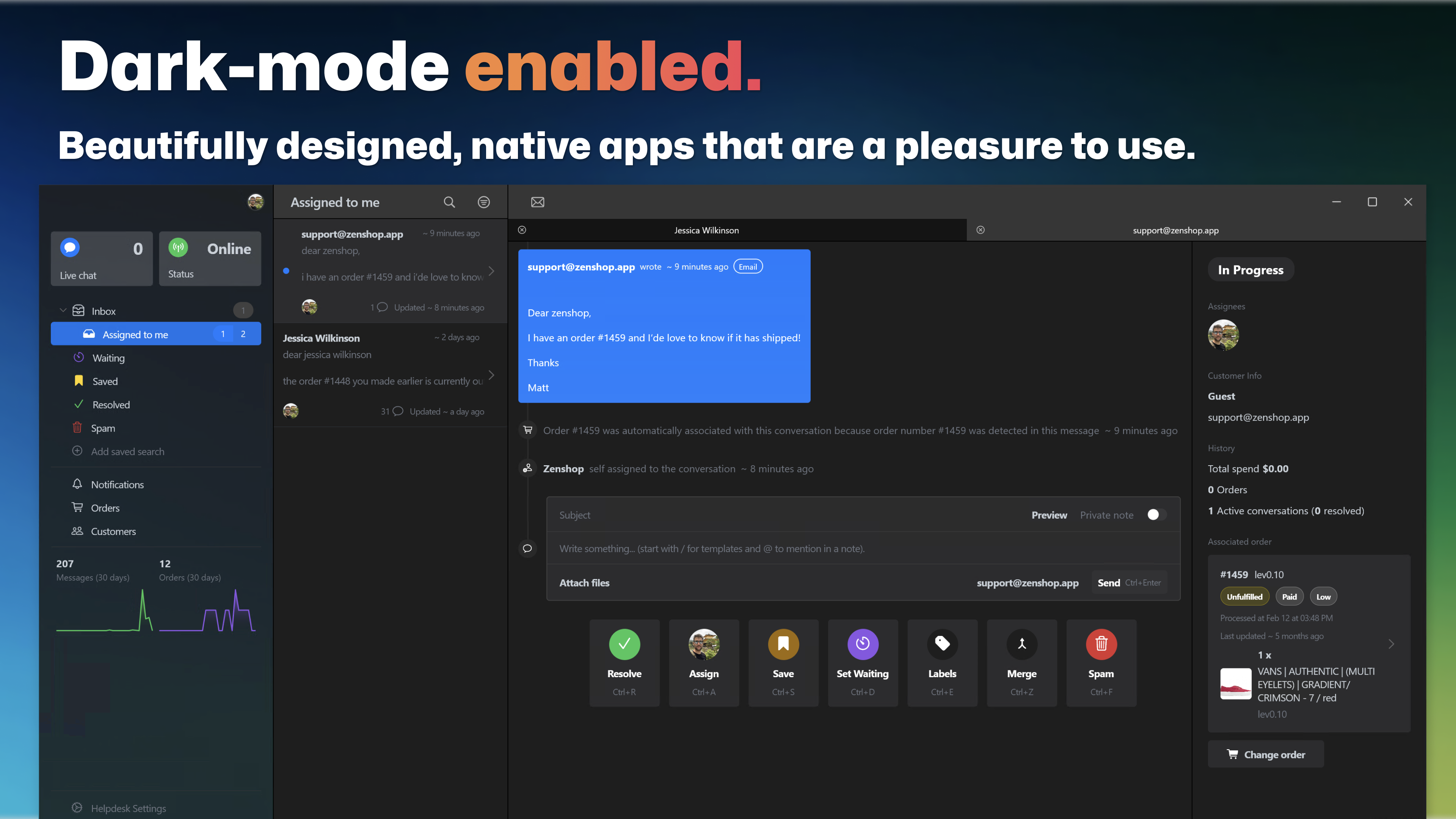Open the In Progress status dropdown

pos(1250,270)
